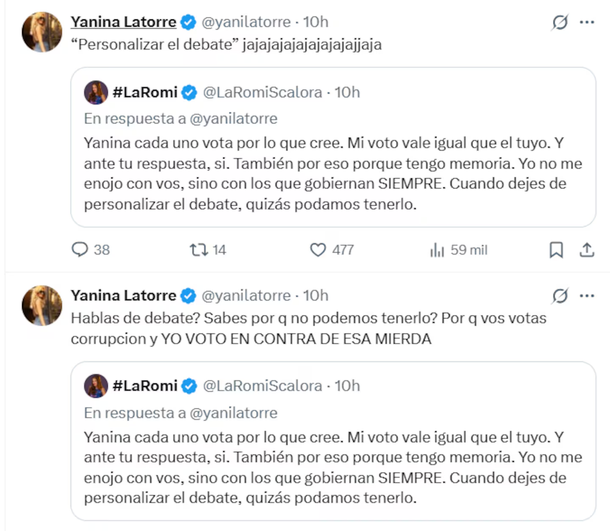Image resolution: width=610 pixels, height=531 pixels.
Task: Click the 10h timestamp of the first tweet
Action: pyautogui.click(x=314, y=22)
